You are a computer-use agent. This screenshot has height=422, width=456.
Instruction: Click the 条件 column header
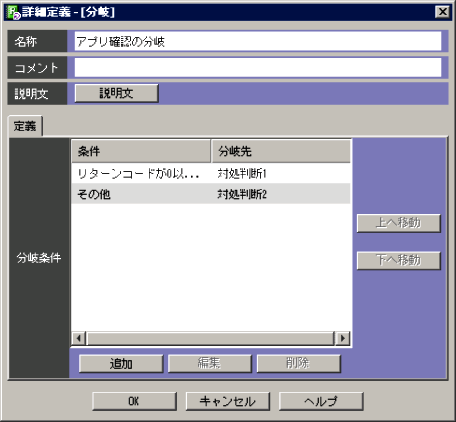pyautogui.click(x=141, y=151)
